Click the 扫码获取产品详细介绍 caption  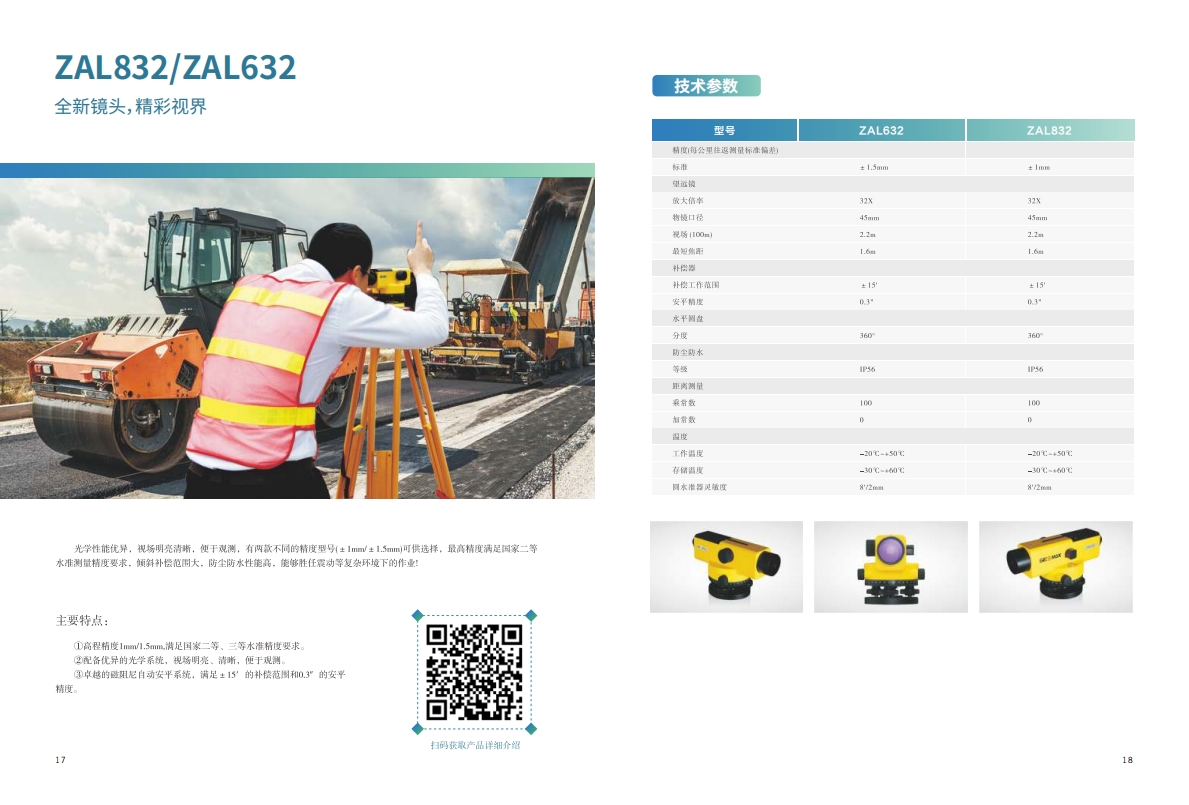[x=475, y=746]
